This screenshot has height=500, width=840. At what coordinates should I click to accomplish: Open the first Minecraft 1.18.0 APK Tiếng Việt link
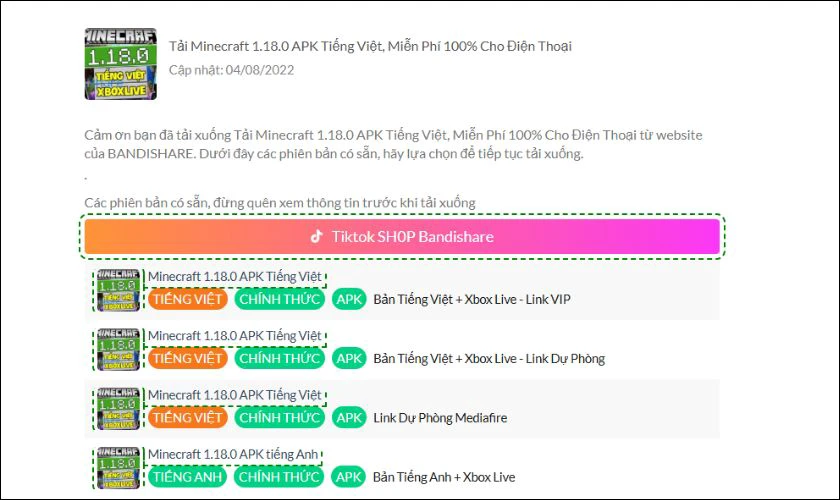tap(236, 277)
